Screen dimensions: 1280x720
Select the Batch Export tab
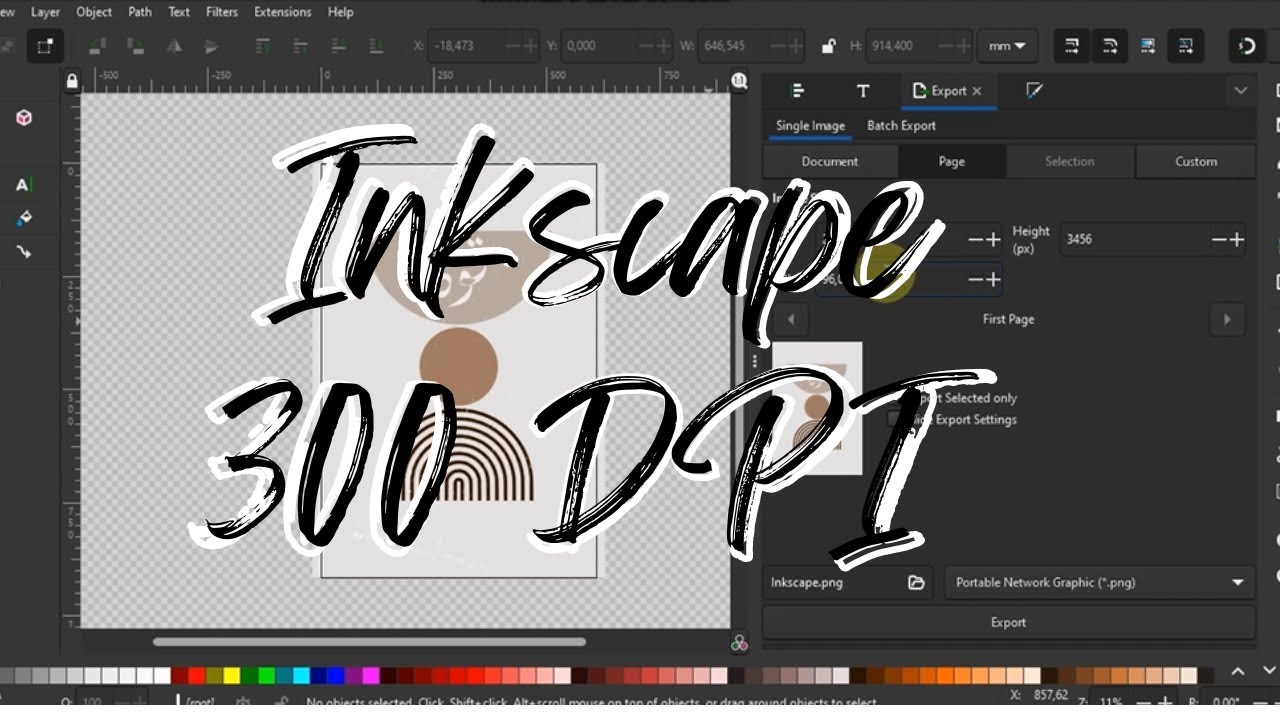tap(901, 126)
